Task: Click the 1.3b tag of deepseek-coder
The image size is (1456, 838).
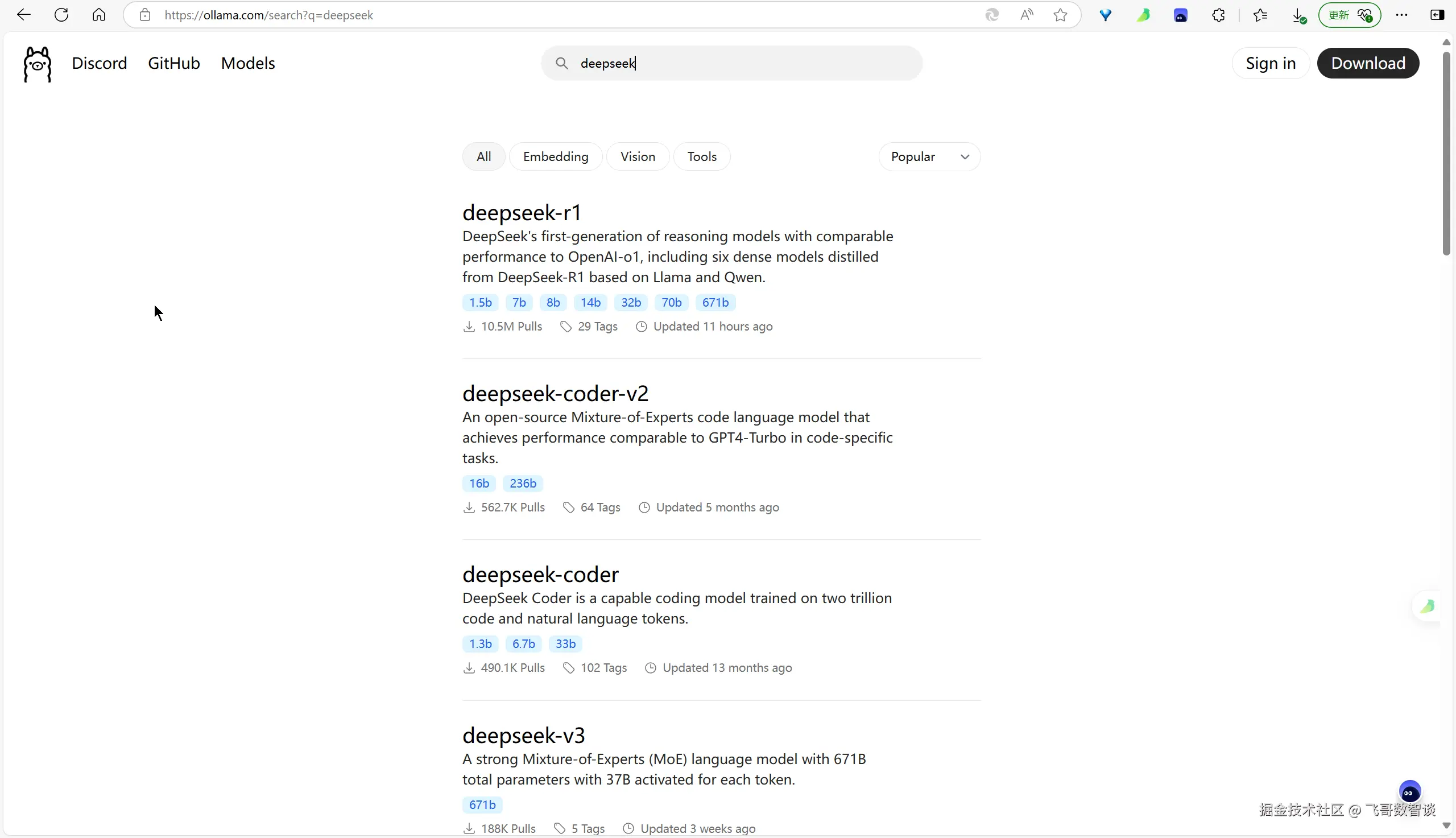Action: 481,643
